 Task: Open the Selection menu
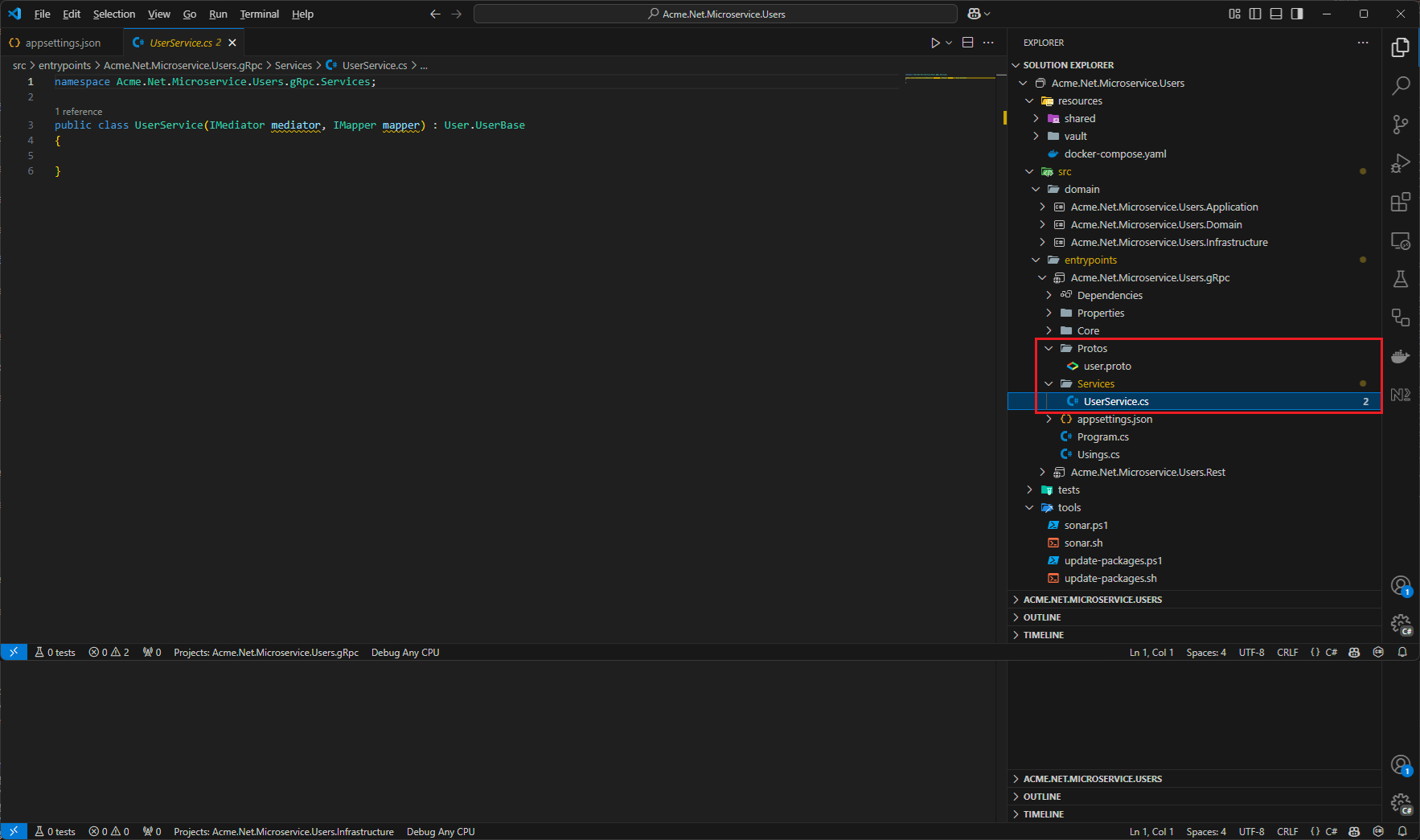pyautogui.click(x=114, y=14)
